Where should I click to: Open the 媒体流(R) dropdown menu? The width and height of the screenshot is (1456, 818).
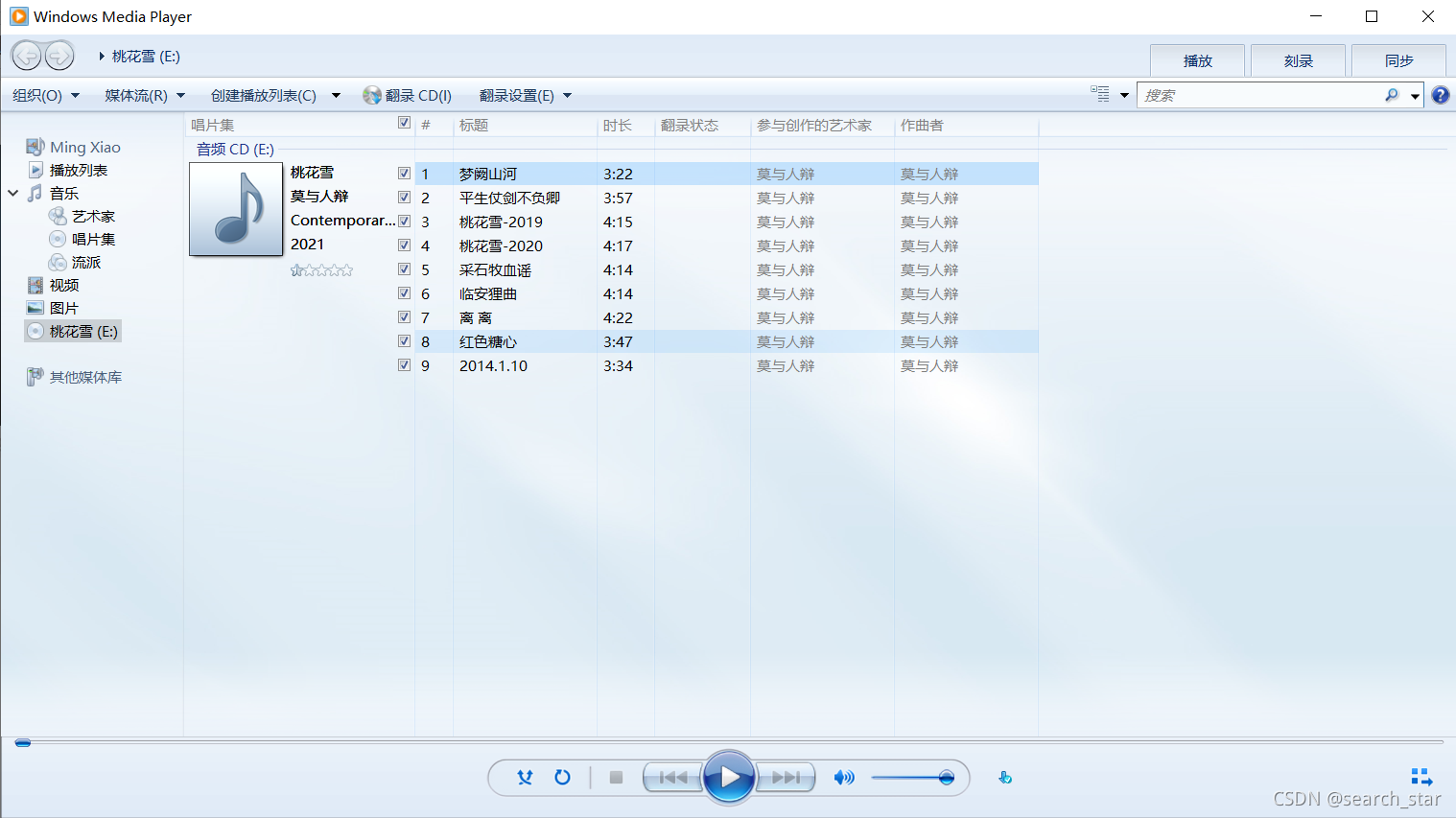tap(145, 95)
